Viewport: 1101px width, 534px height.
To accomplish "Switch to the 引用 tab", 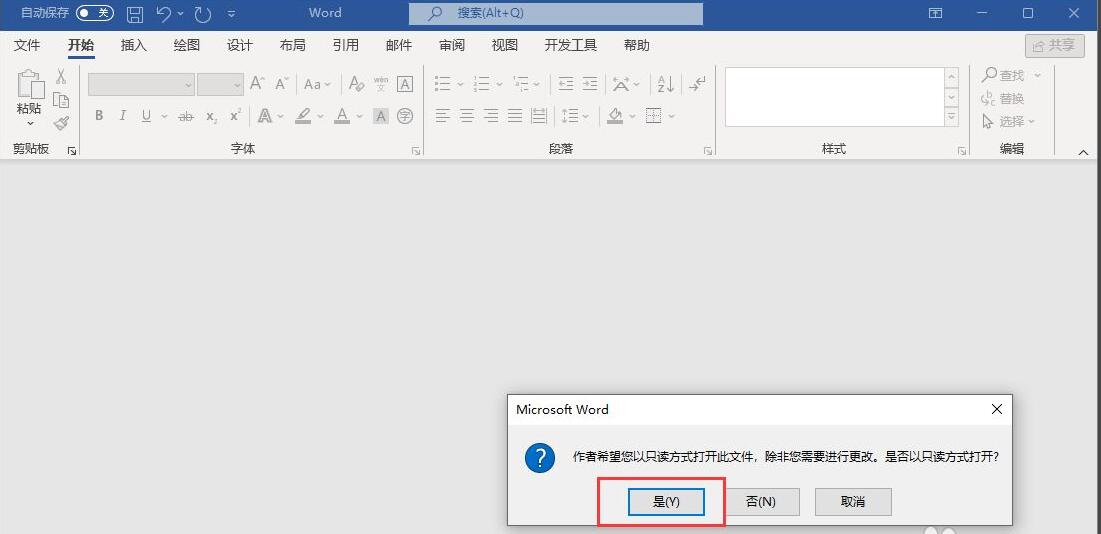I will click(345, 46).
